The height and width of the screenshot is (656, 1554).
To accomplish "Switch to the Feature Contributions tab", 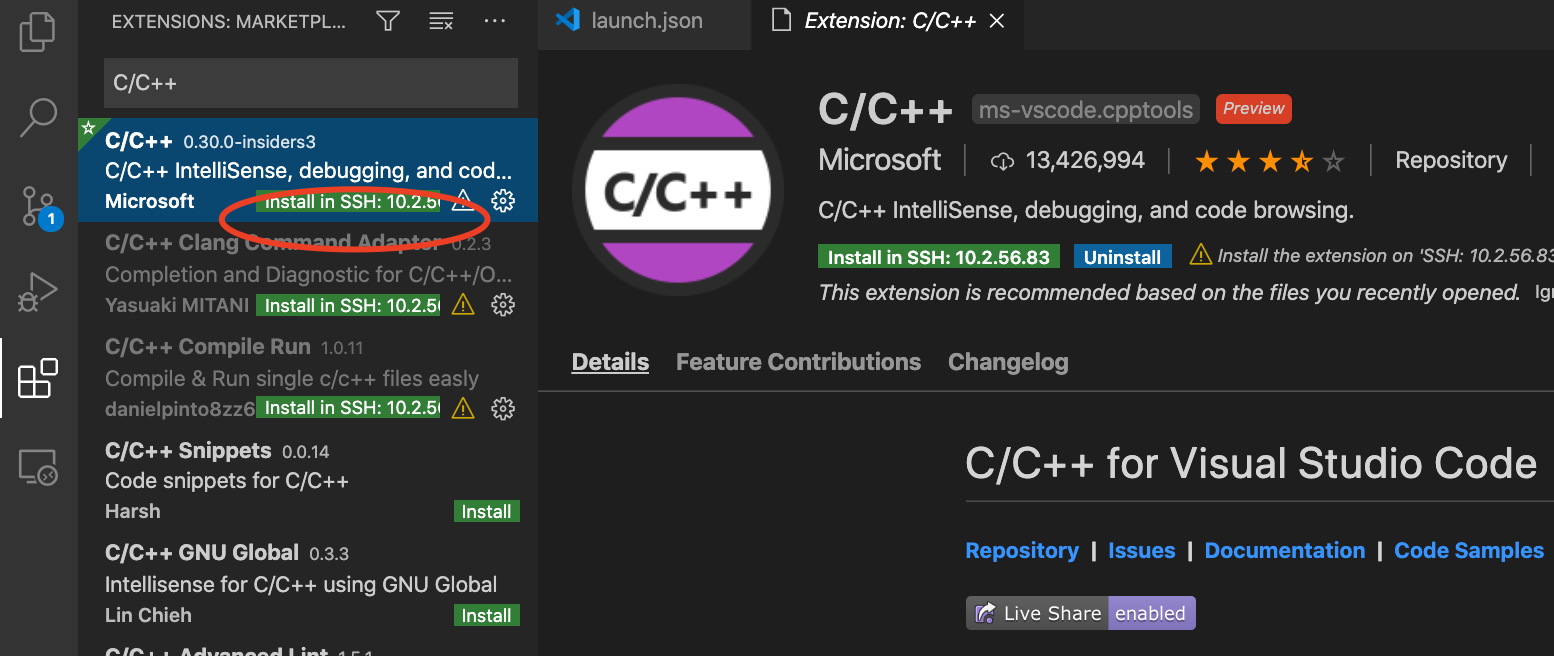I will [x=798, y=362].
